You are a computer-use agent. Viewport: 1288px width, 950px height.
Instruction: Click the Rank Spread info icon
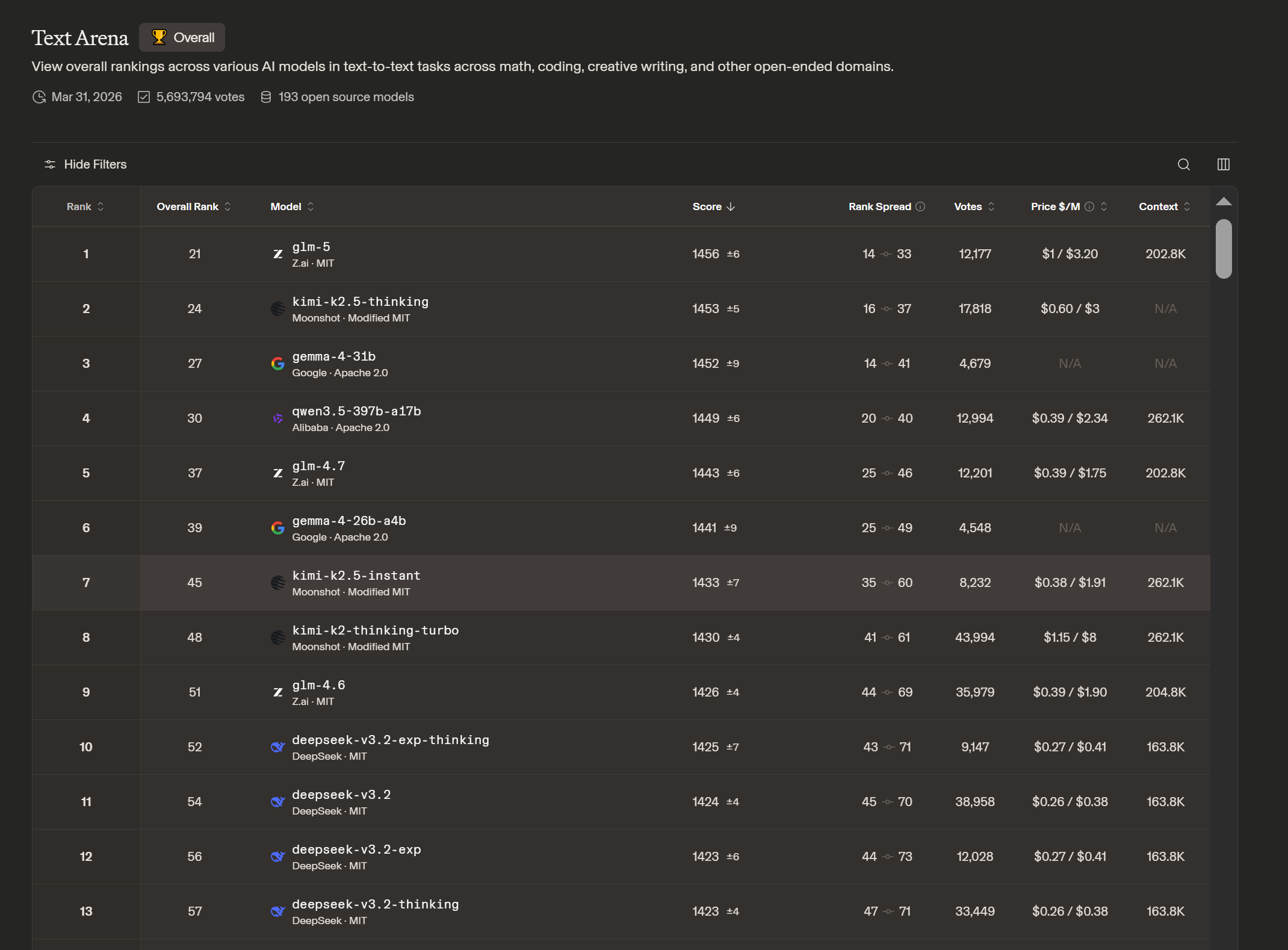coord(920,206)
